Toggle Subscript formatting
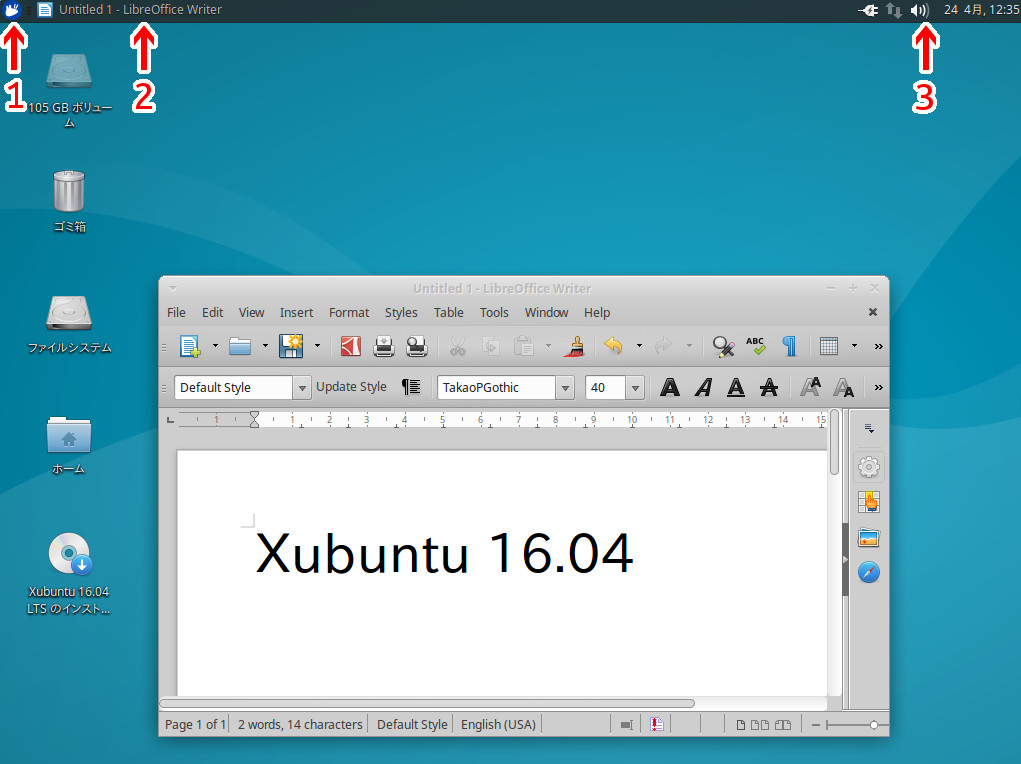This screenshot has width=1021, height=764. click(x=843, y=388)
